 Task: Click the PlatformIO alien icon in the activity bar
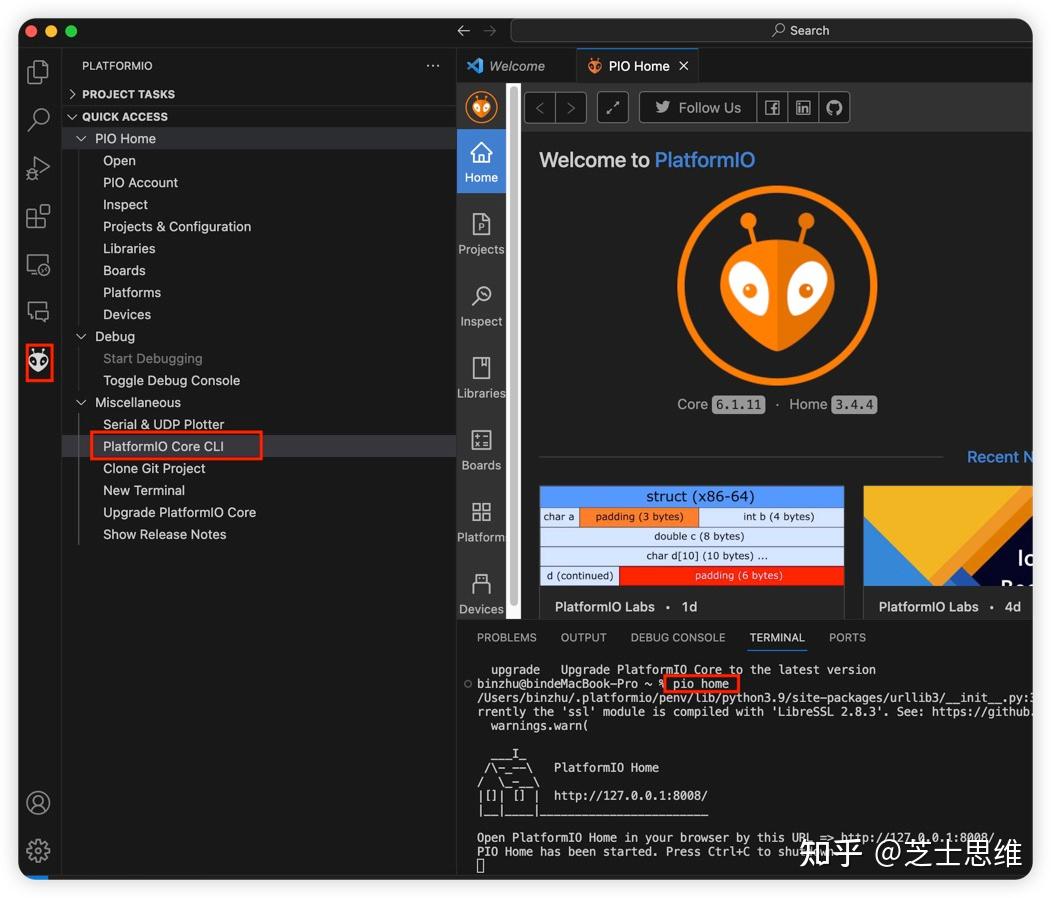point(38,362)
